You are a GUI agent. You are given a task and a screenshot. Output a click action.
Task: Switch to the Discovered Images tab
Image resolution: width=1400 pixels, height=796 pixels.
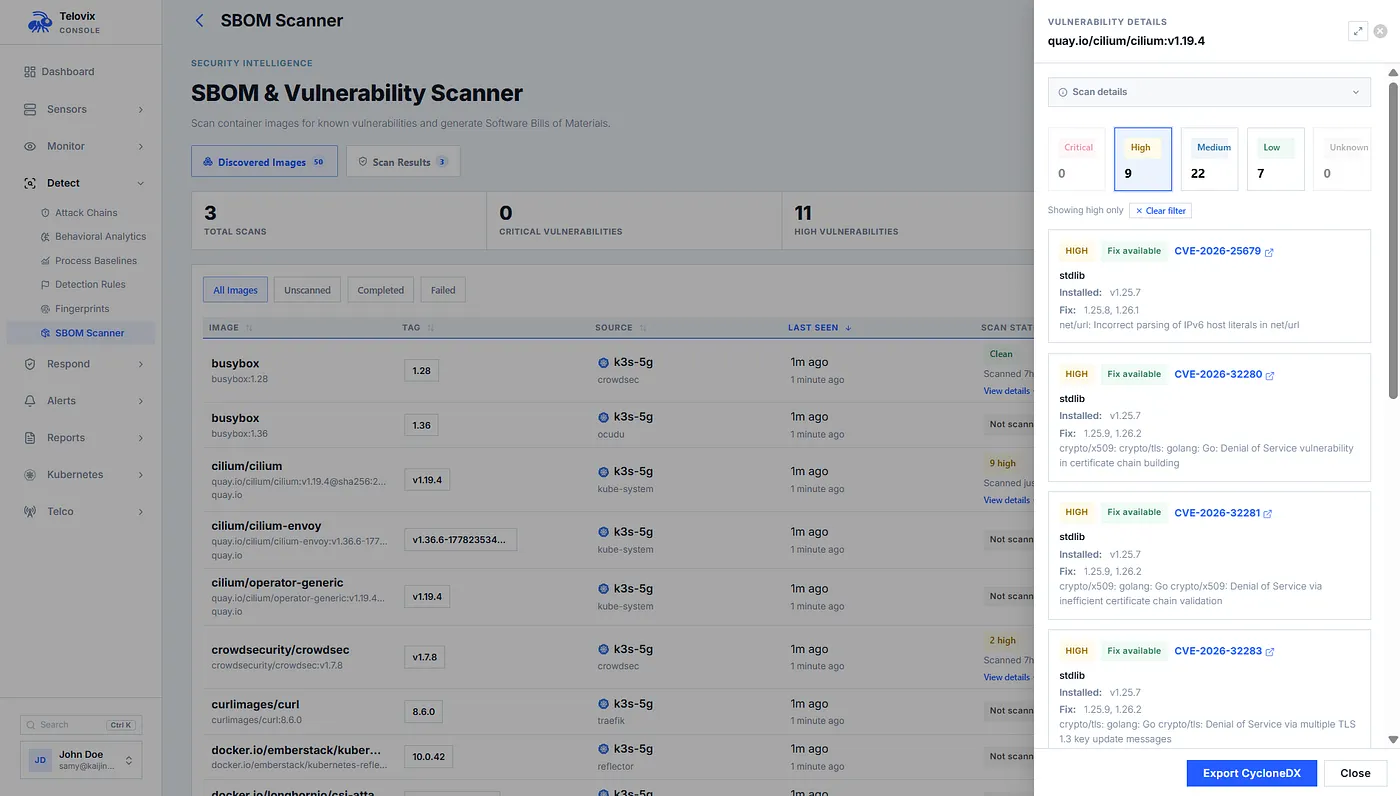coord(265,162)
